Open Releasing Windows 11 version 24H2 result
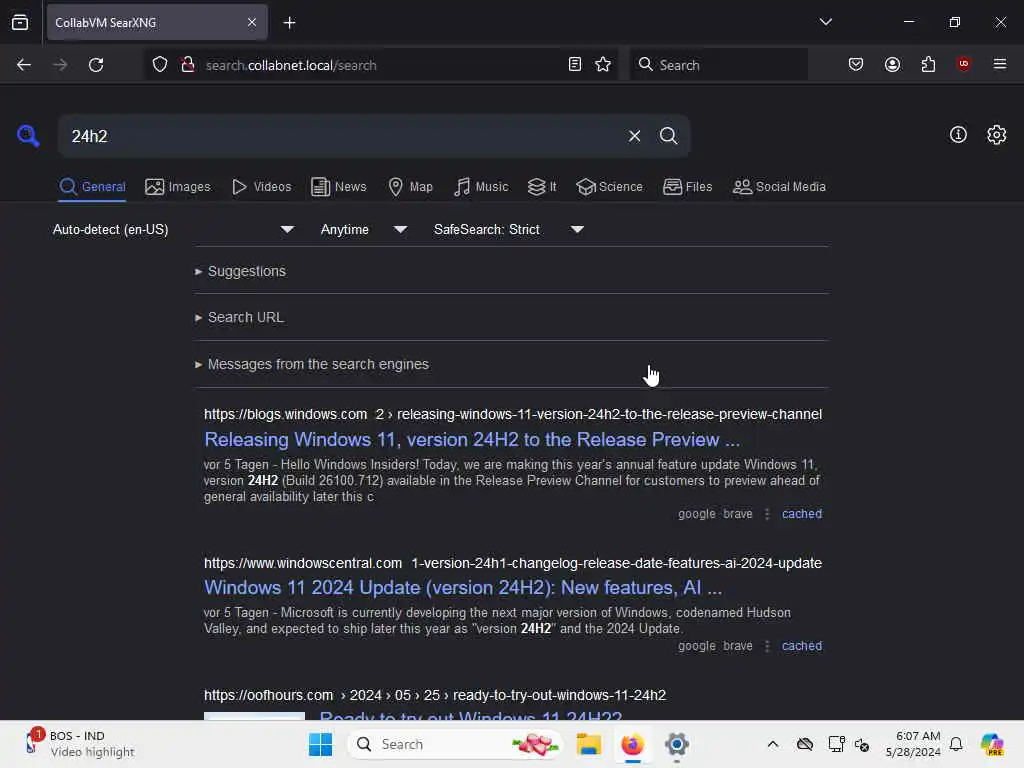The image size is (1024, 768). pos(472,440)
